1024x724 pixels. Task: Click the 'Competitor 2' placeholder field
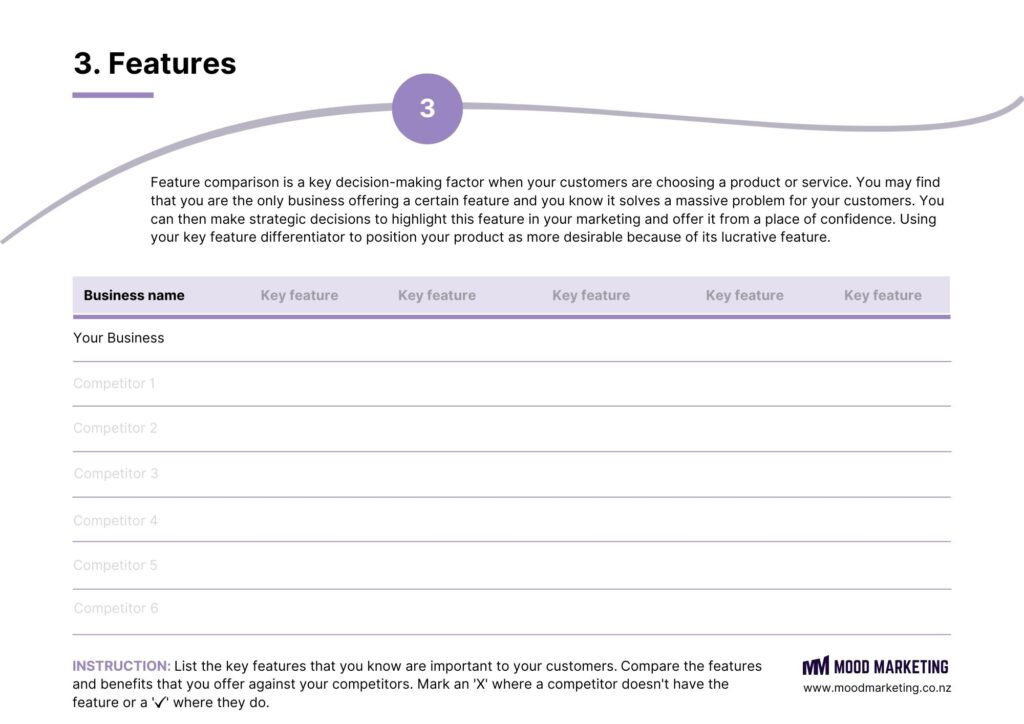coord(115,428)
